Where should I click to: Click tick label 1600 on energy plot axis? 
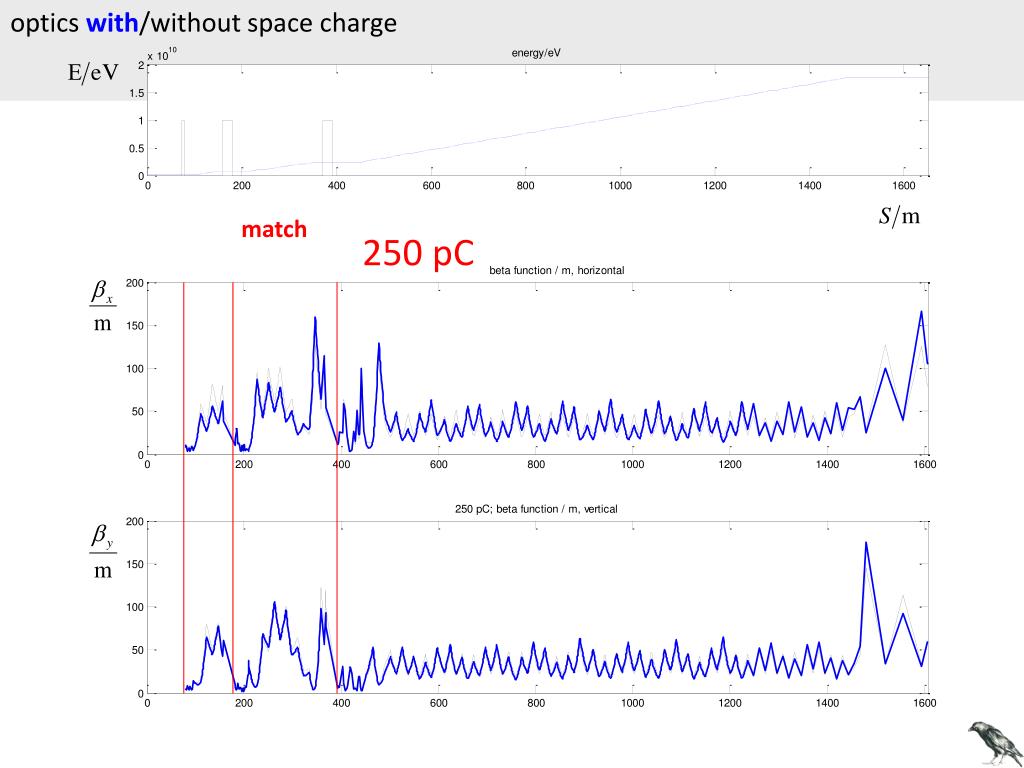click(904, 185)
